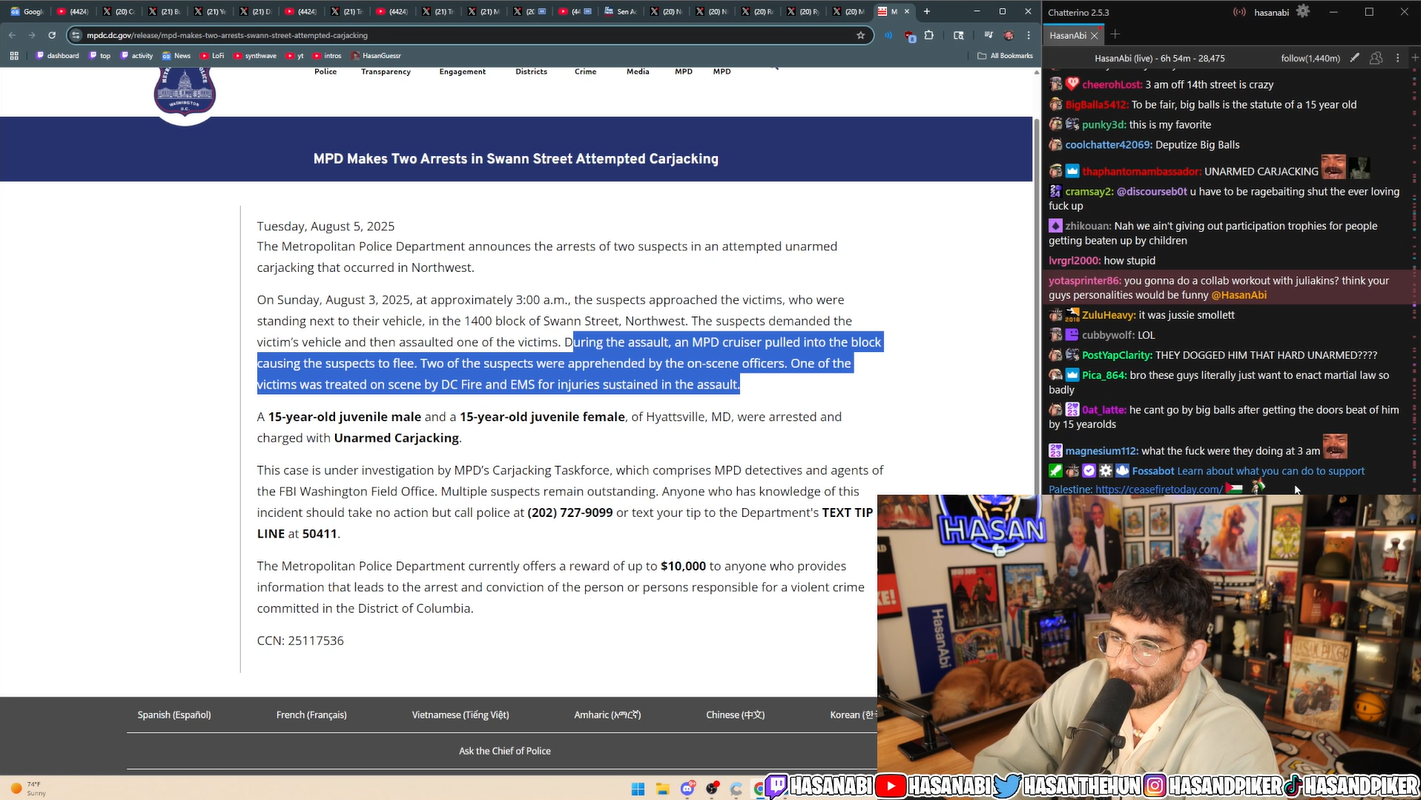Screen dimensions: 1421x800
Task: Open the Crime site menu
Action: click(x=585, y=72)
